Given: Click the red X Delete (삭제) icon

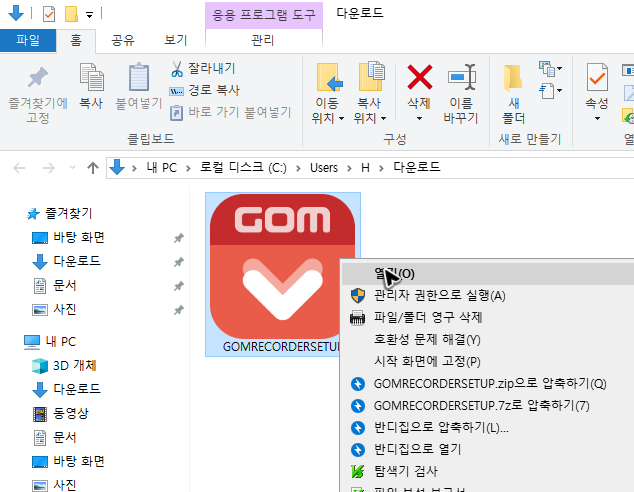Looking at the screenshot, I should [x=419, y=77].
